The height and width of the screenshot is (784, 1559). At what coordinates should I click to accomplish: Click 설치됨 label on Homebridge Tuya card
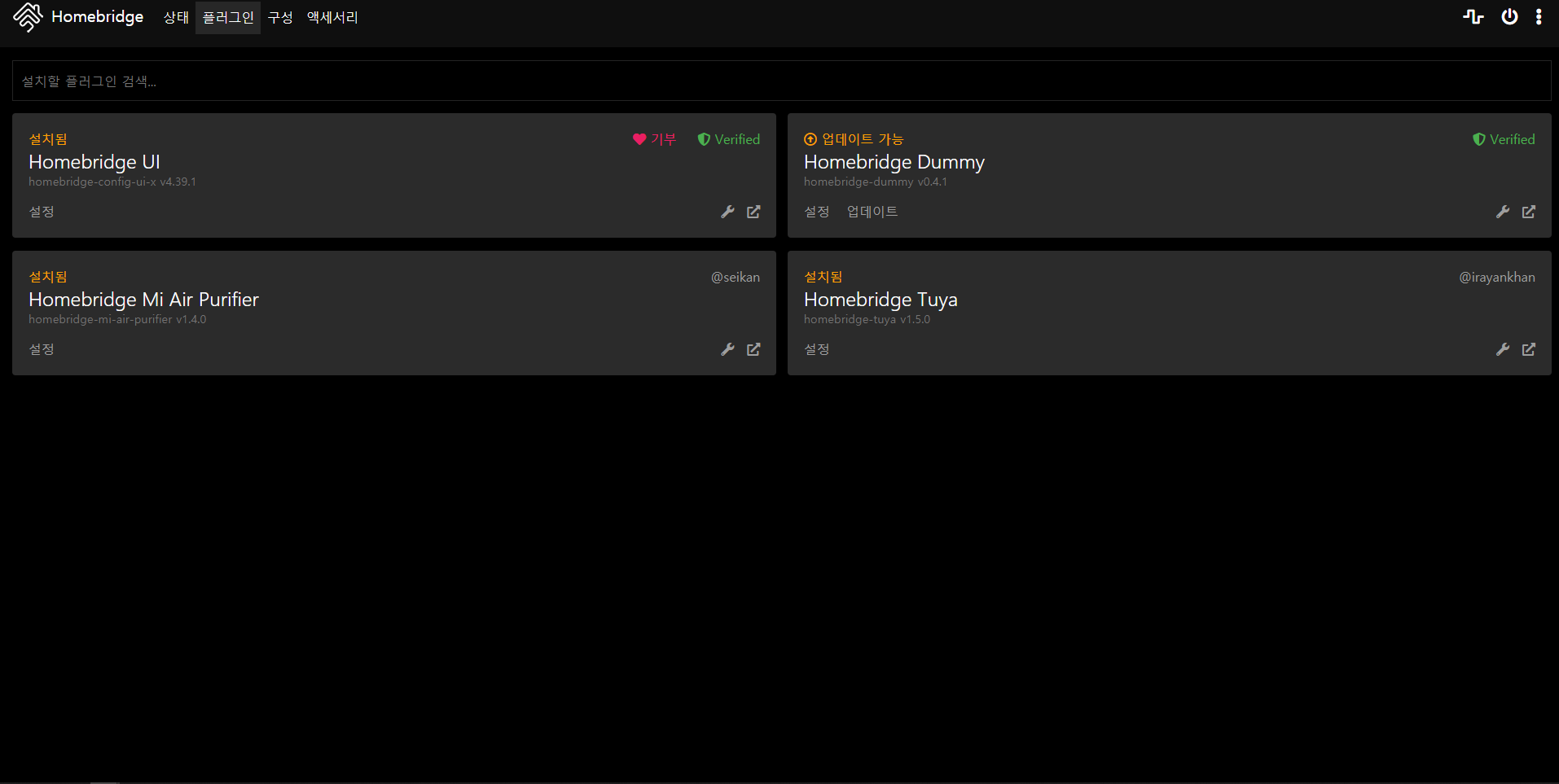tap(823, 277)
